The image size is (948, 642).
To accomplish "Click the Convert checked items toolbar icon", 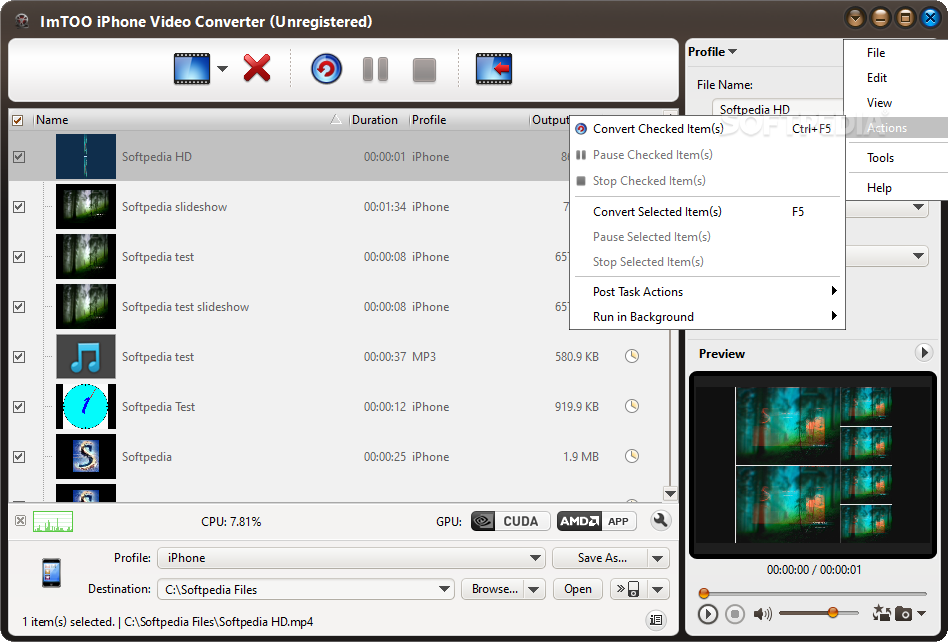I will [x=326, y=69].
